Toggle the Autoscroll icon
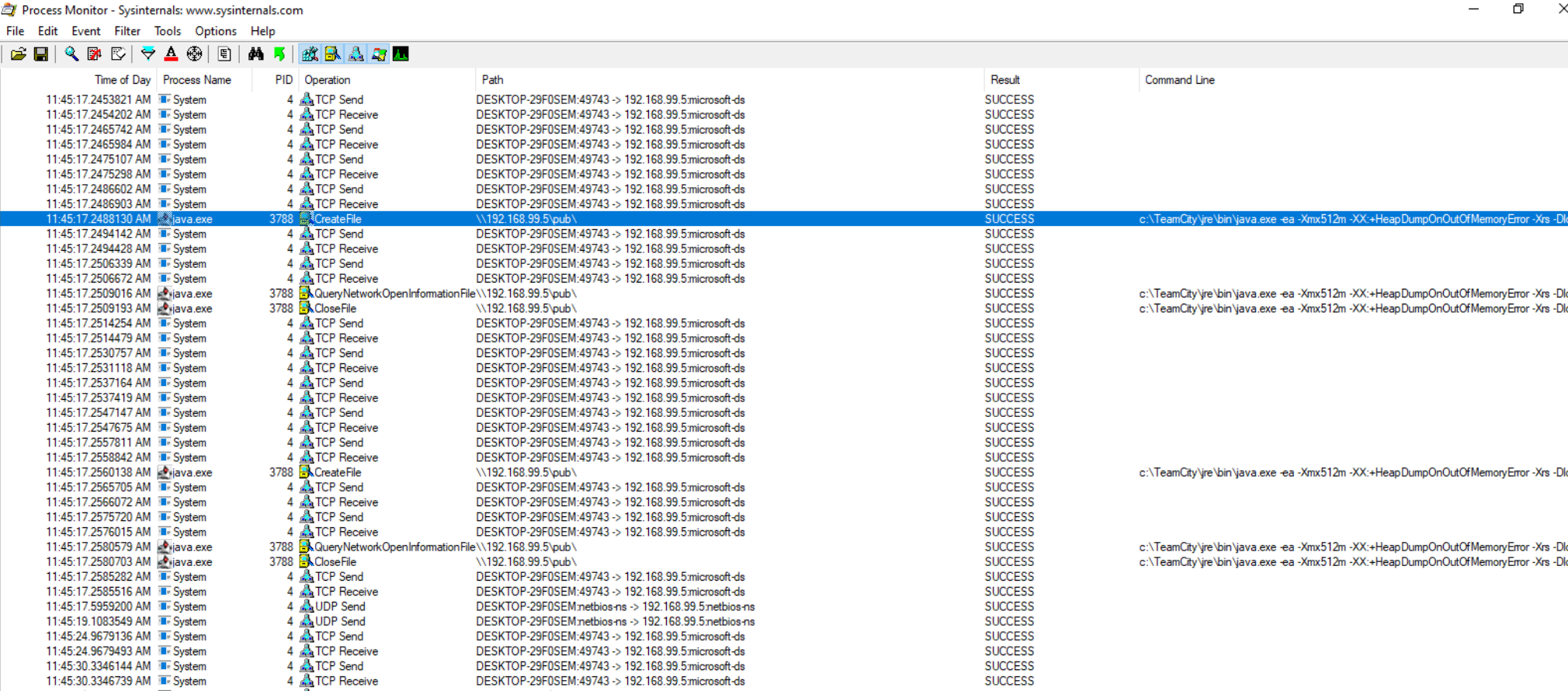The height and width of the screenshot is (691, 1568). click(95, 54)
